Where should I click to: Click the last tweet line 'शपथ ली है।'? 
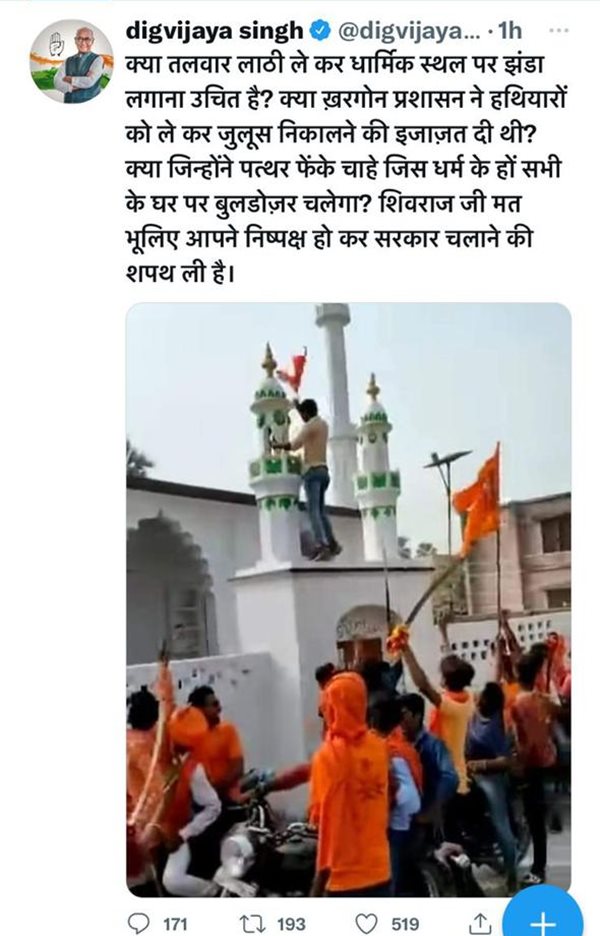(x=180, y=272)
